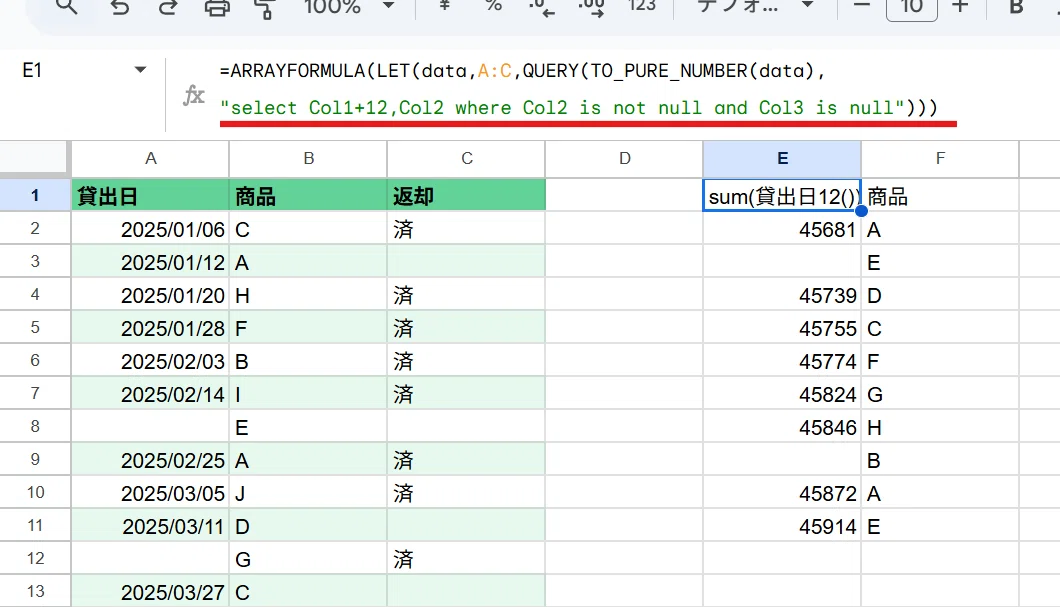
Task: Increase font size with plus button
Action: [960, 6]
